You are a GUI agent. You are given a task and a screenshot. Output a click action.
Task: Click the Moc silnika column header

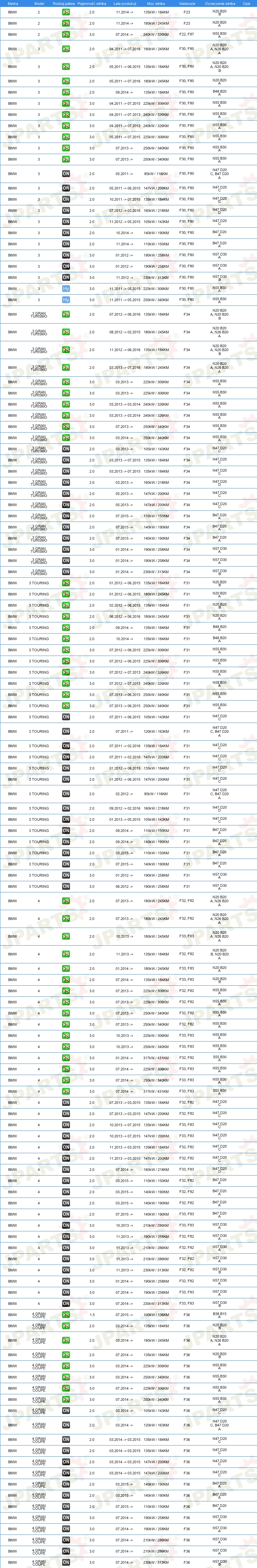156,4
